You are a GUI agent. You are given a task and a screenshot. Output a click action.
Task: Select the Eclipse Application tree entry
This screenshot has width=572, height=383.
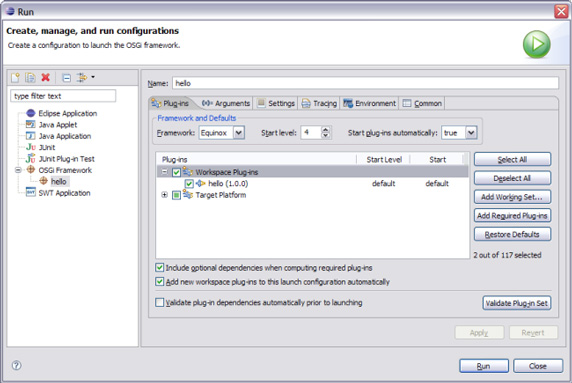click(x=68, y=113)
